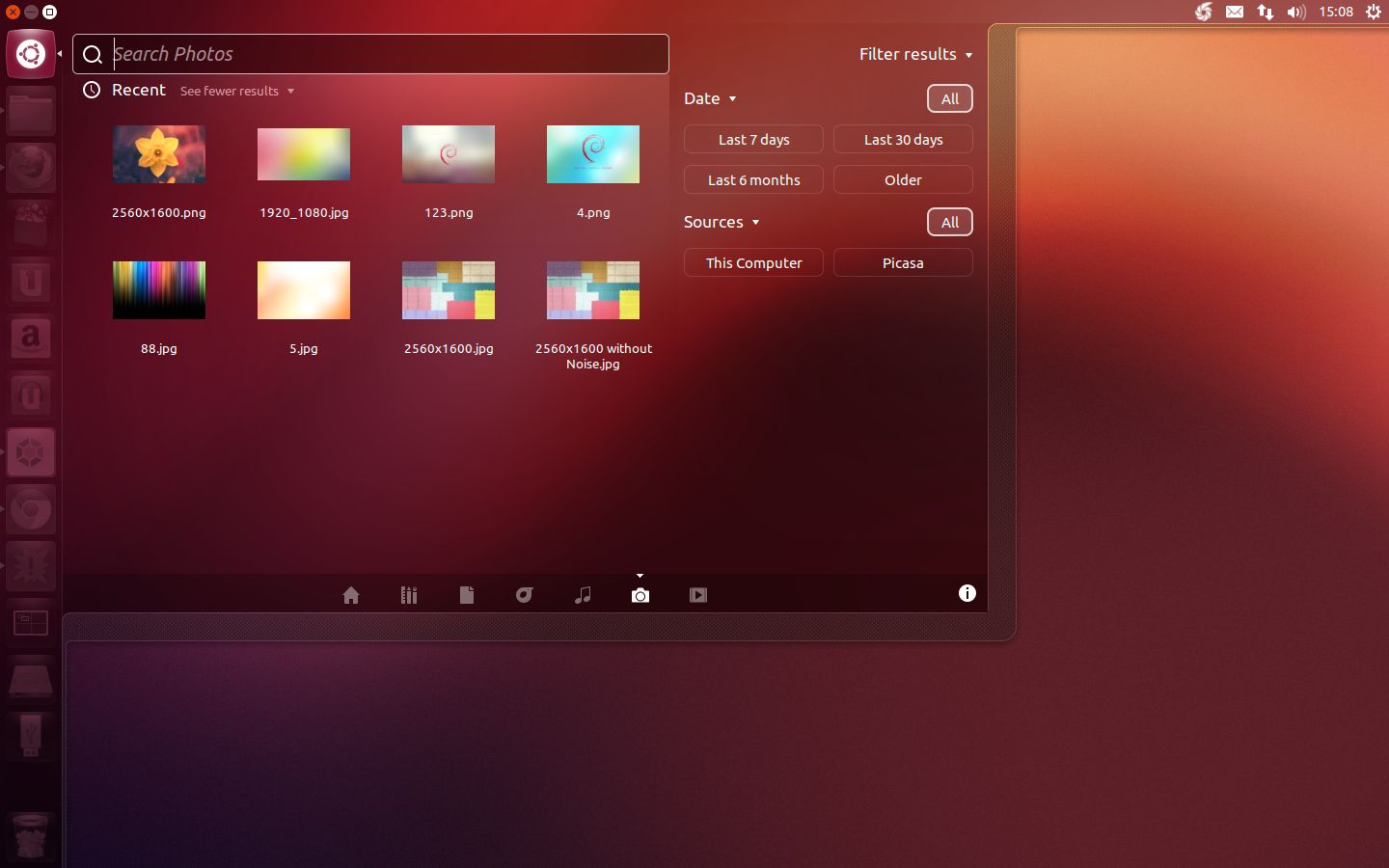Open the Files lens document icon
Image resolution: width=1389 pixels, height=868 pixels.
[467, 595]
